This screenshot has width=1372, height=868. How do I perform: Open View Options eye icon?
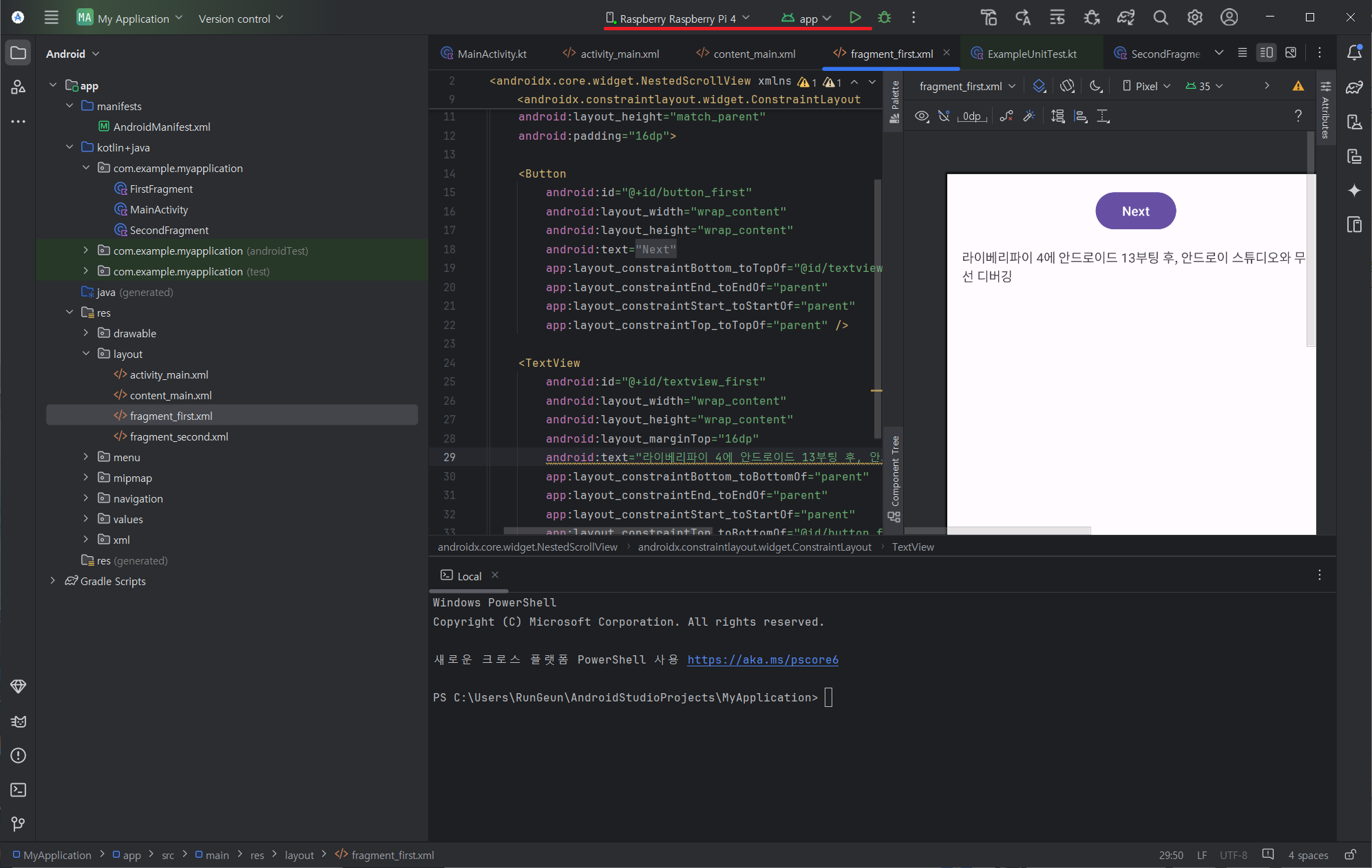[x=922, y=116]
